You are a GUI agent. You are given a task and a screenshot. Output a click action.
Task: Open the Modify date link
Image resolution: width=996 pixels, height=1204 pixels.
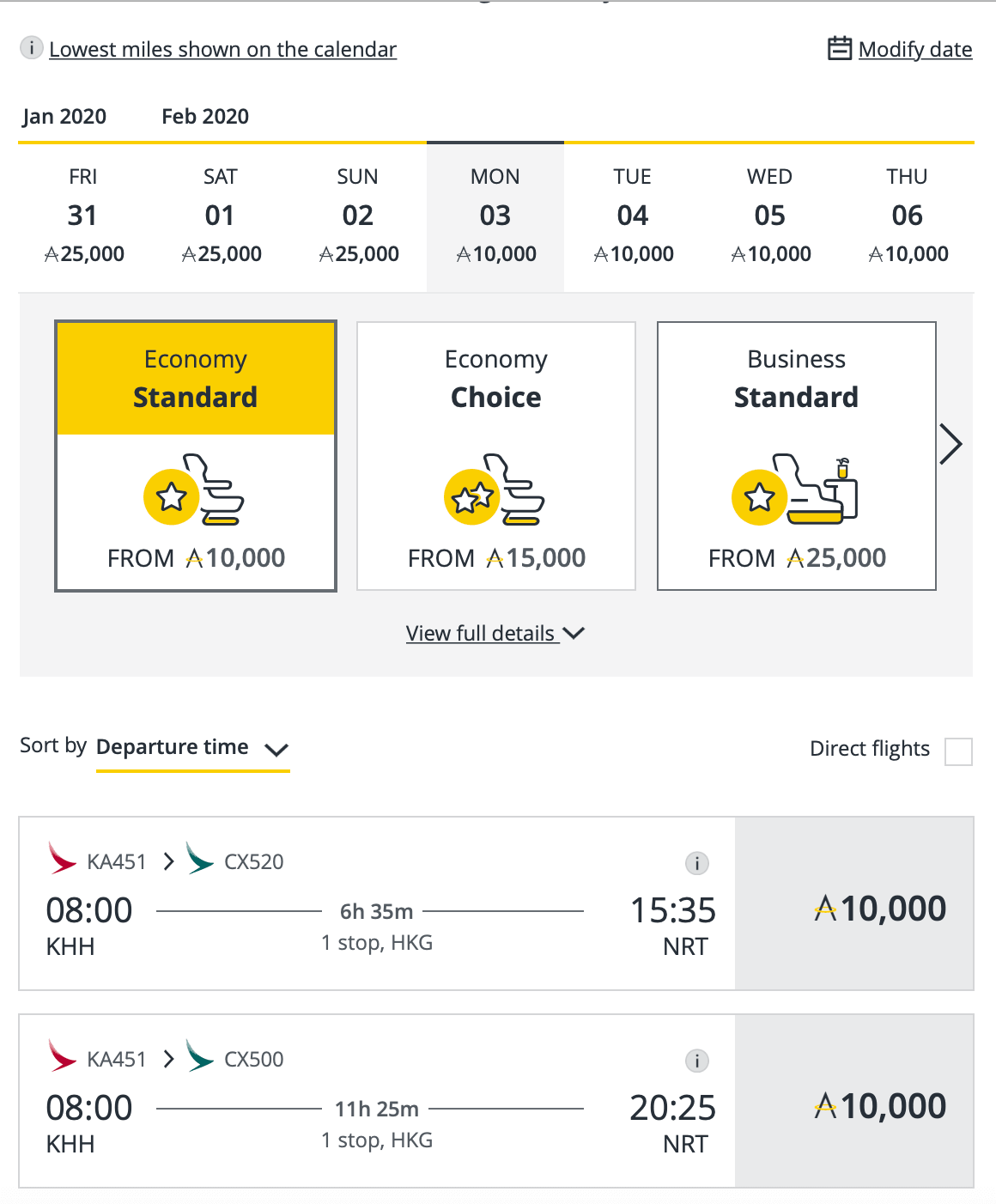[915, 49]
